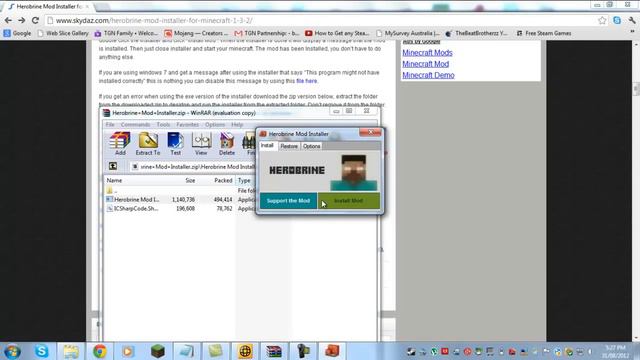Open media player from taskbar
This screenshot has width=640, height=360.
pyautogui.click(x=128, y=351)
